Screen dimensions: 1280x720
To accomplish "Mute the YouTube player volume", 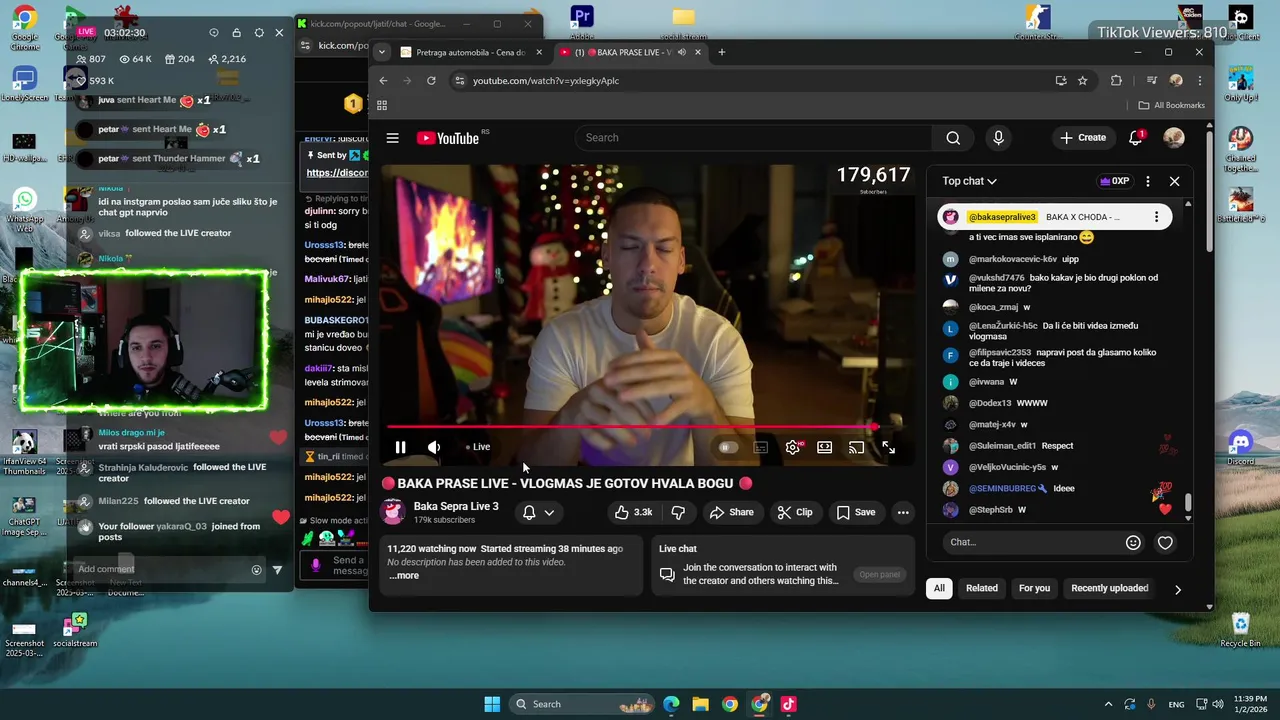I will [x=434, y=447].
